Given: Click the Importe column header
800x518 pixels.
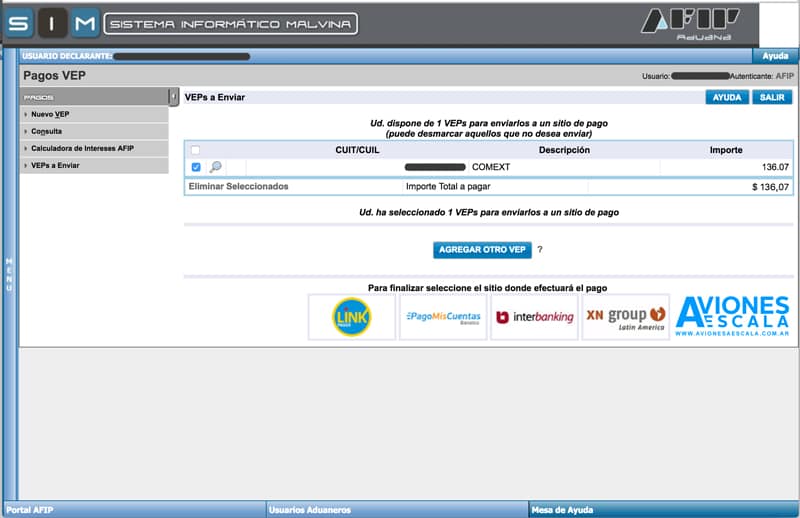Looking at the screenshot, I should 726,150.
